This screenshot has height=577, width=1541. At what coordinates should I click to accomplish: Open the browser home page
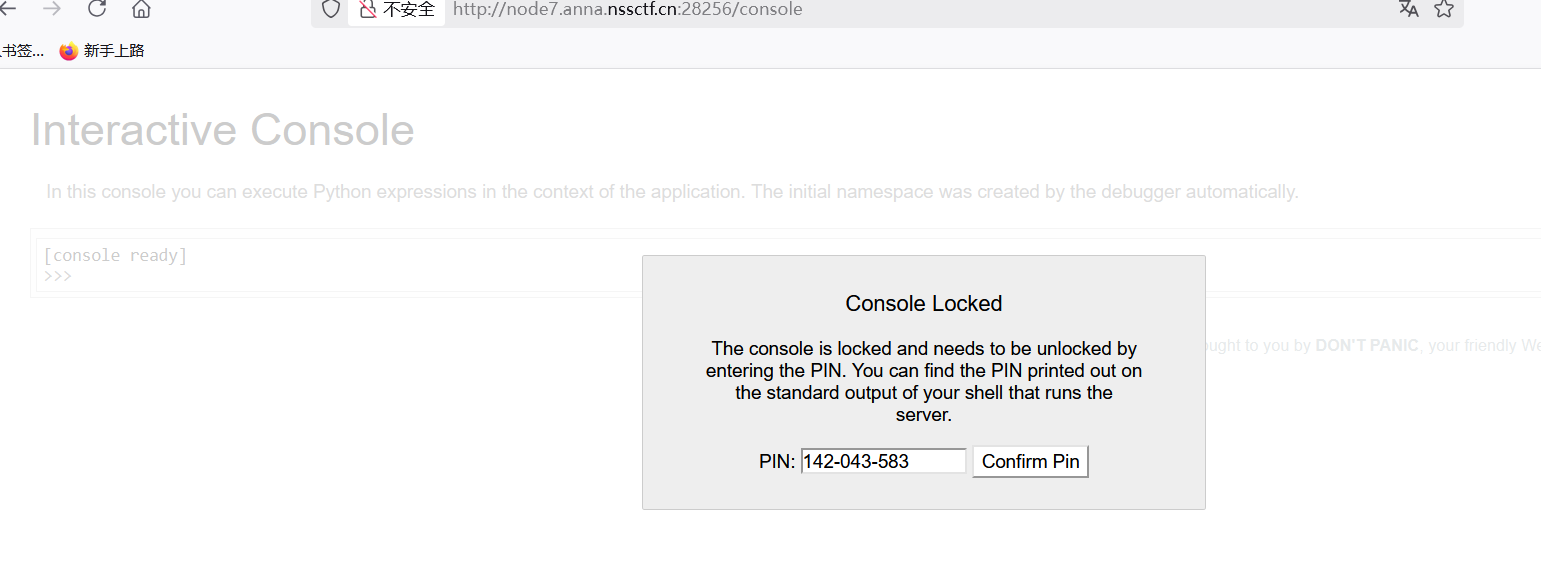(141, 10)
